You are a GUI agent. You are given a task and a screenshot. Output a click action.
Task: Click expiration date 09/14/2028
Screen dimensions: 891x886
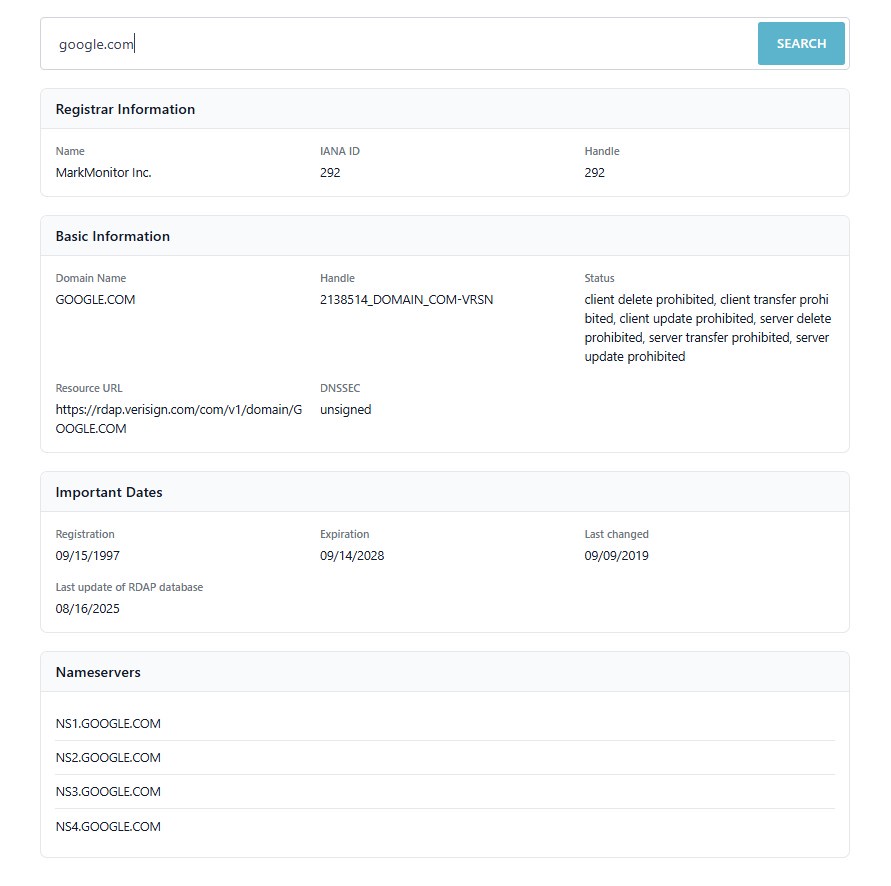click(x=352, y=555)
